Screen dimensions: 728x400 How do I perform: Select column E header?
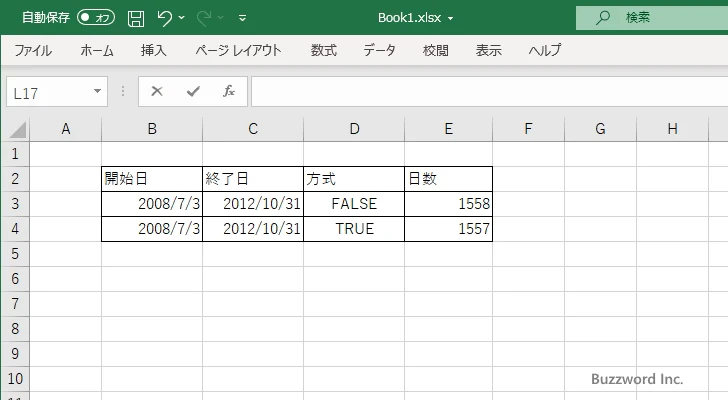pyautogui.click(x=448, y=129)
